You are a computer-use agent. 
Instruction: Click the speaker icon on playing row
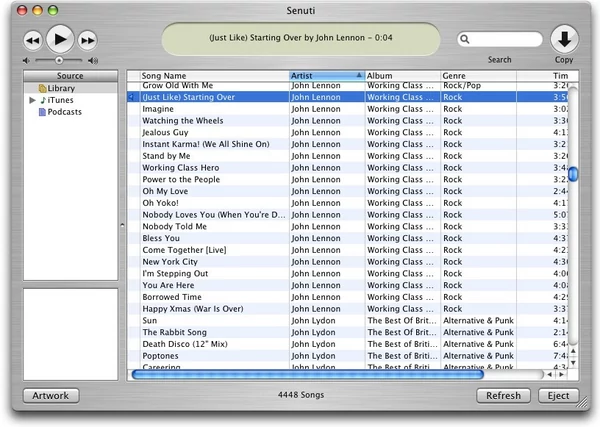coord(131,97)
